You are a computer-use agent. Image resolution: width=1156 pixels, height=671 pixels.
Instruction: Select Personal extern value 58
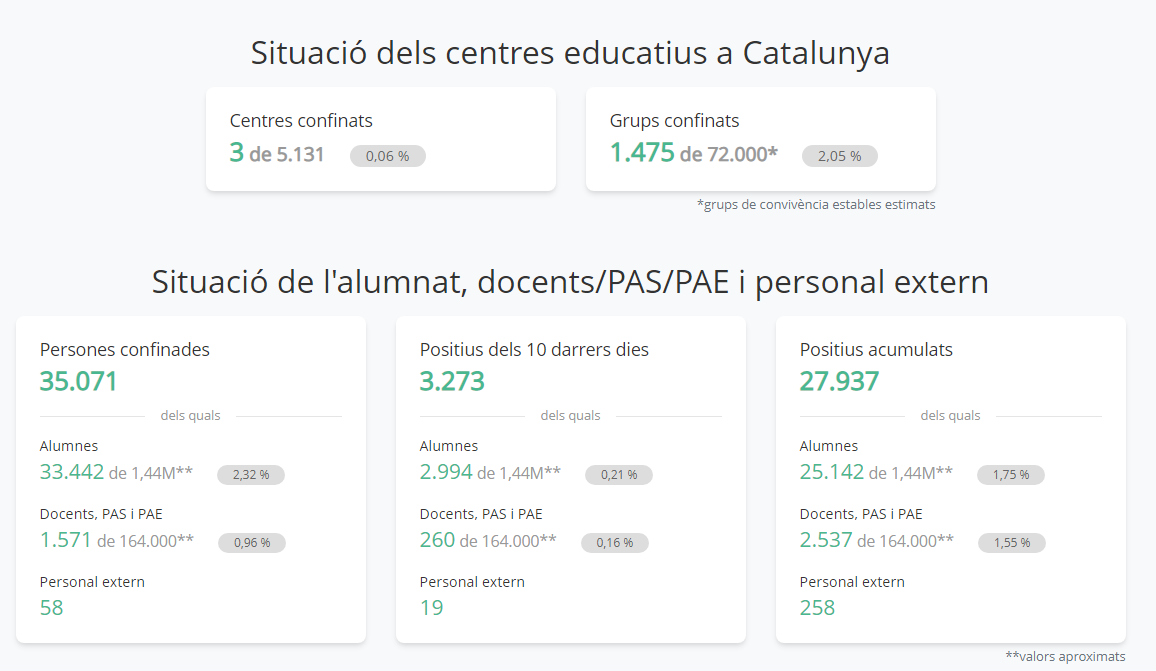coord(52,608)
